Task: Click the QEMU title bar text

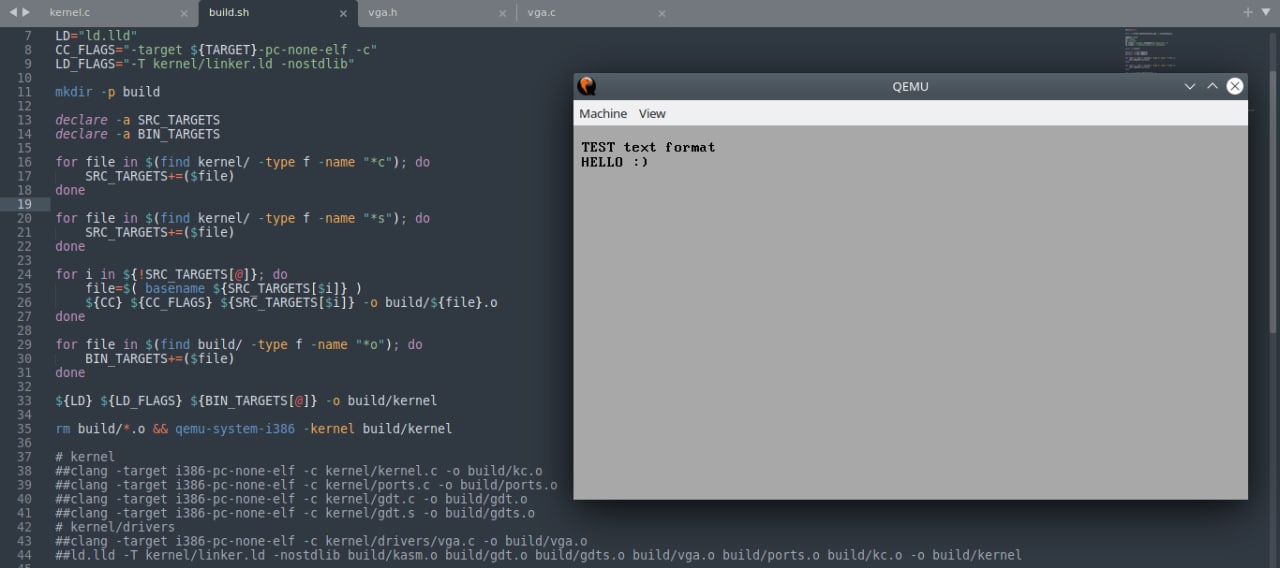Action: (x=910, y=86)
